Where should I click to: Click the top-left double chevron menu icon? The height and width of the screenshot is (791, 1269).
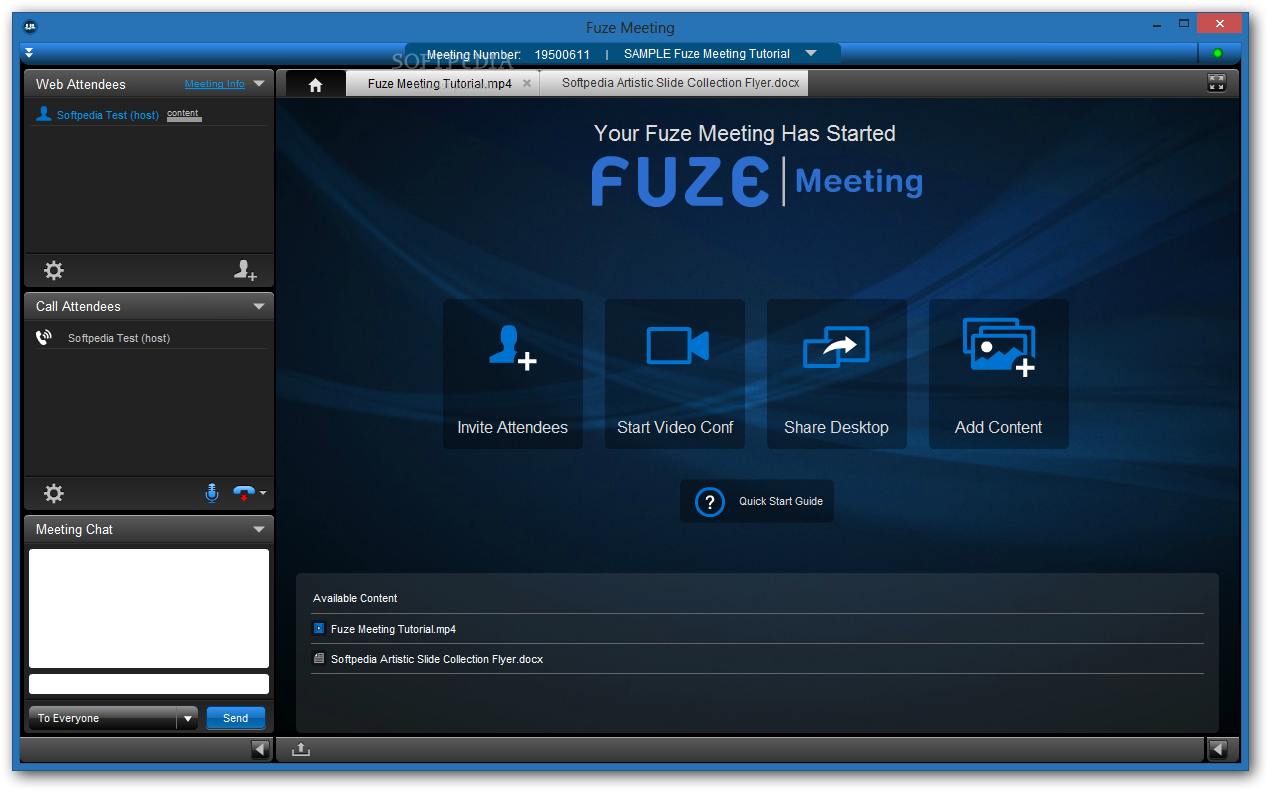[29, 53]
